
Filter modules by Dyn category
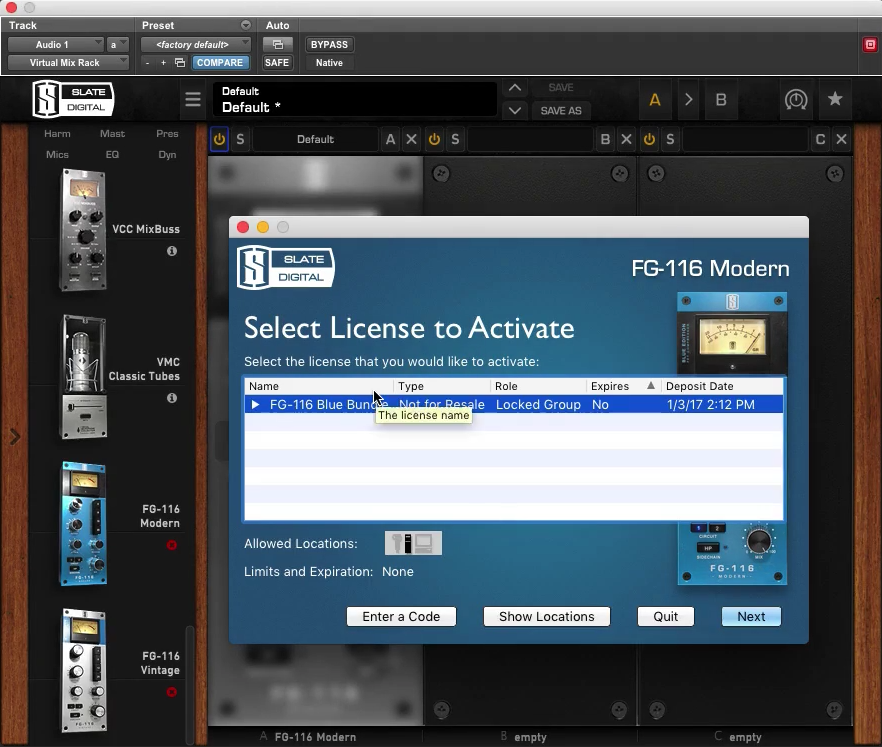(167, 154)
